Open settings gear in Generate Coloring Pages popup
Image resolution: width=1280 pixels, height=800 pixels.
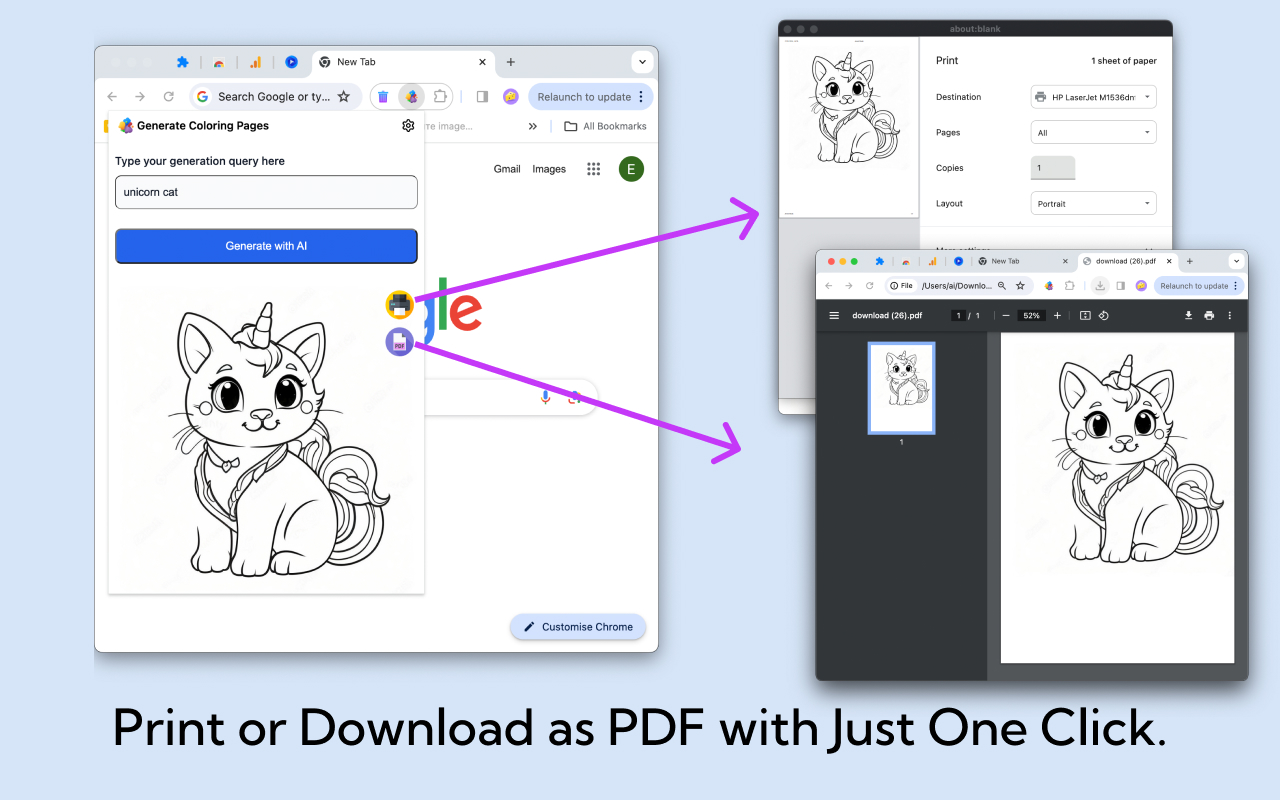(x=408, y=126)
